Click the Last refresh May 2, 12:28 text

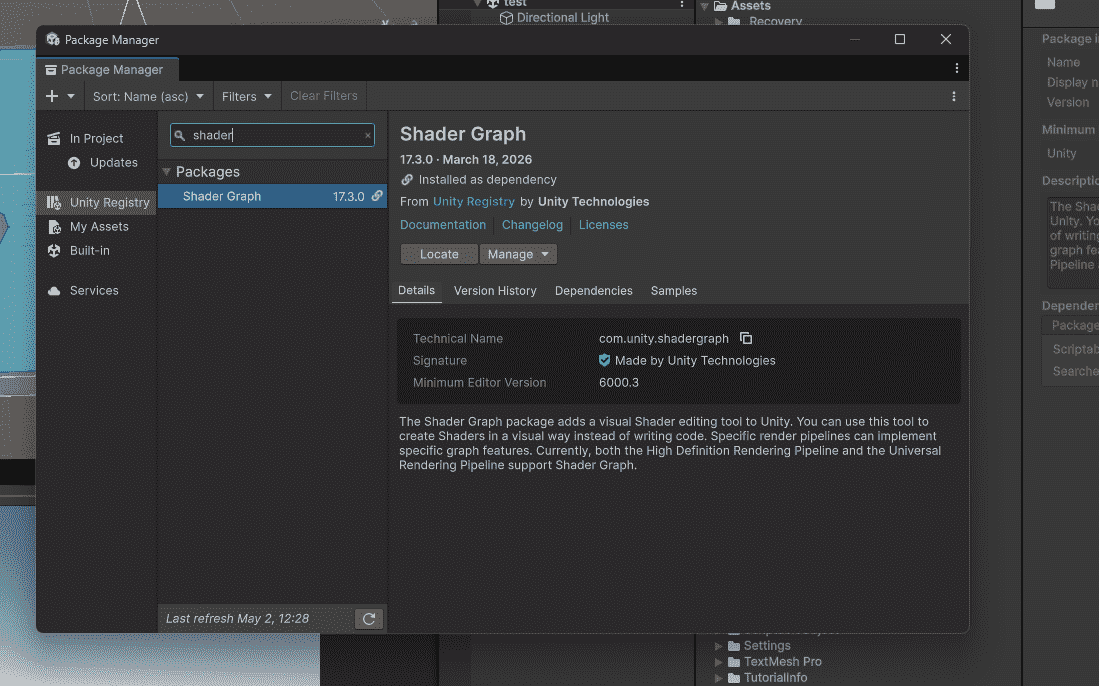click(237, 619)
